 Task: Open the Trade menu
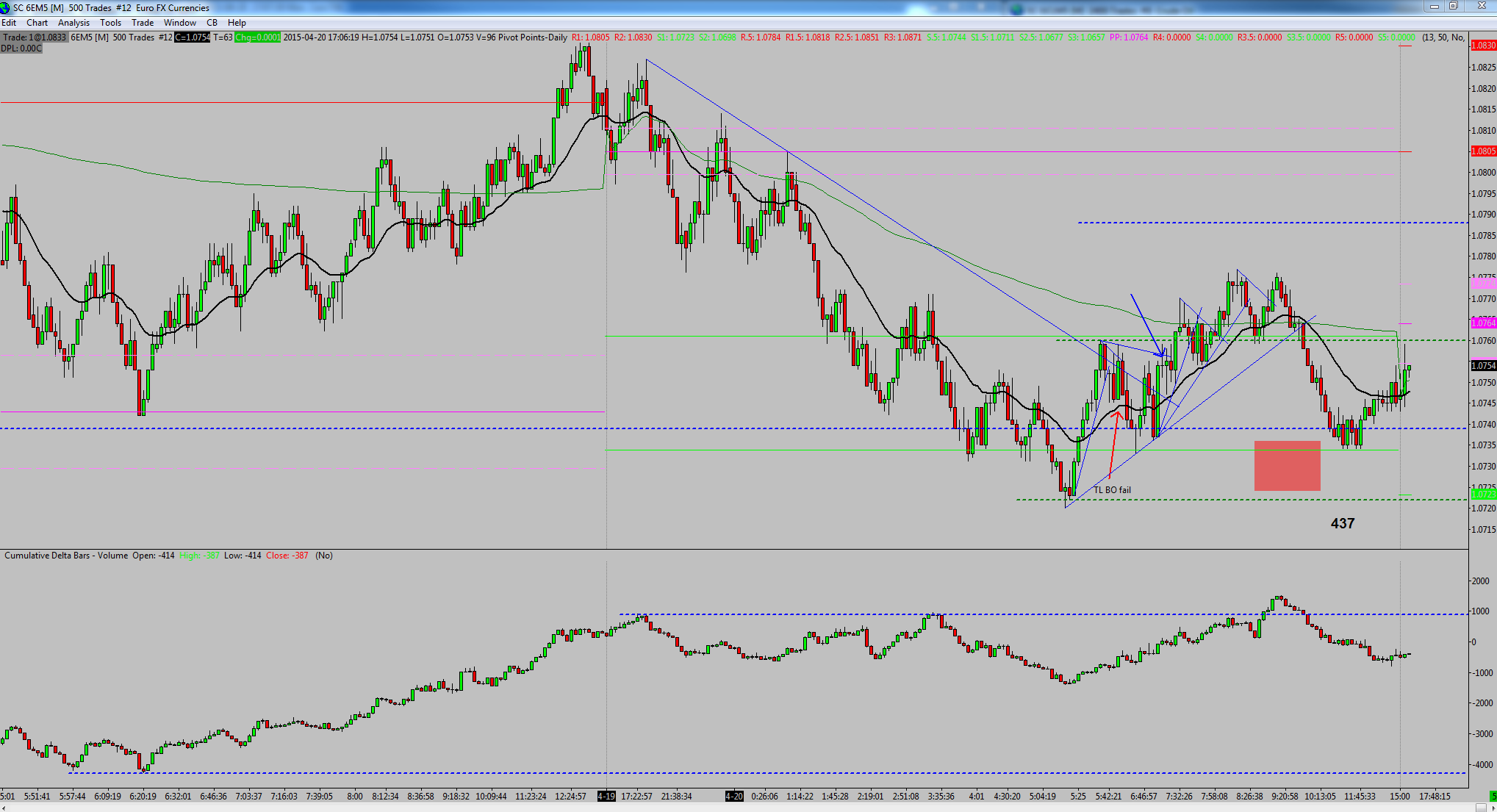[143, 23]
